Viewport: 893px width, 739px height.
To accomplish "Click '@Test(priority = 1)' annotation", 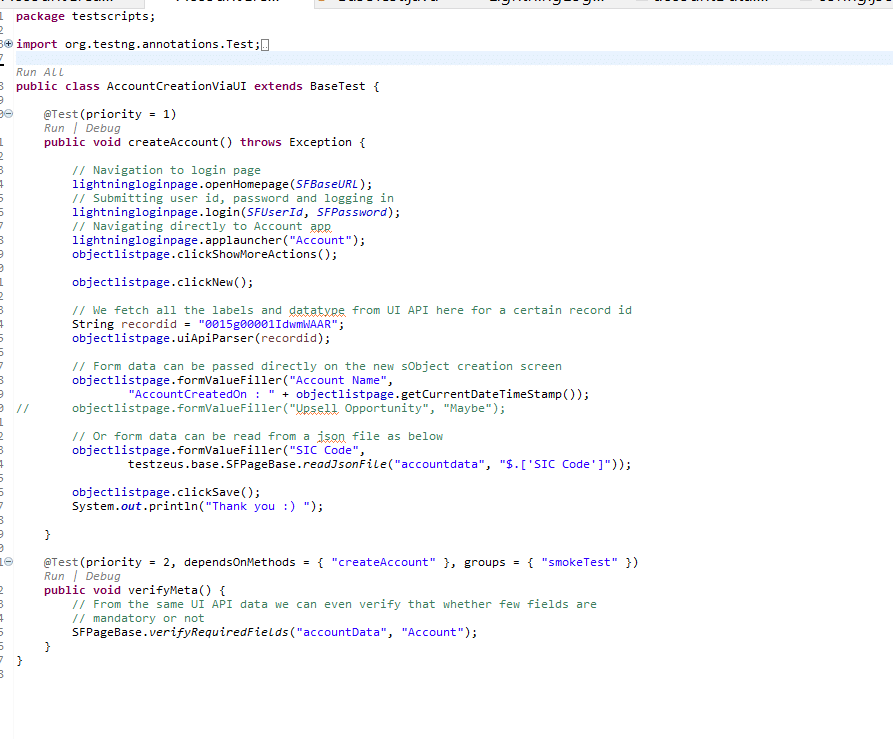I will [x=110, y=114].
